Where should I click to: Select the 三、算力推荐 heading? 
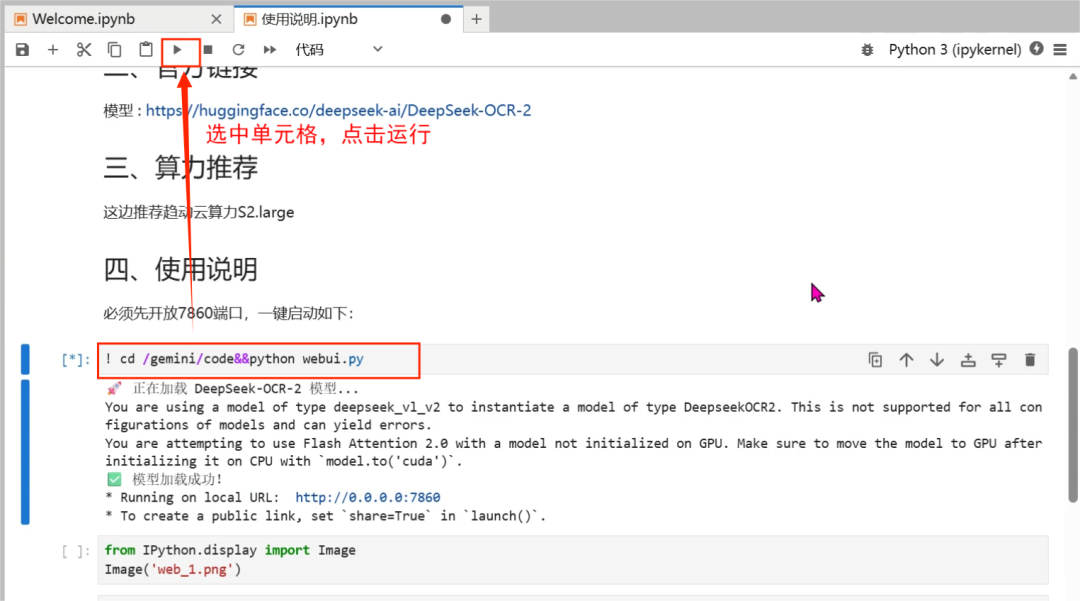tap(180, 167)
